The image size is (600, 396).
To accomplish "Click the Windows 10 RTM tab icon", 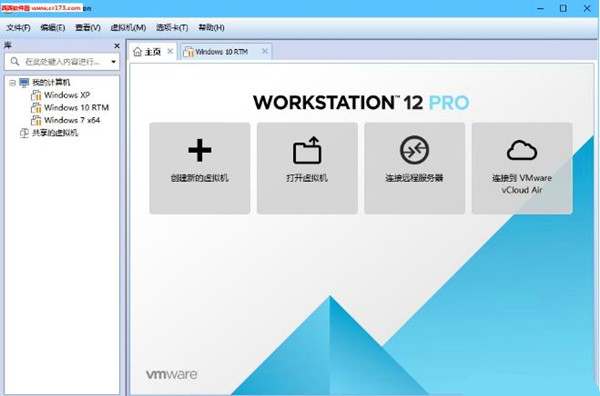I will coord(188,52).
